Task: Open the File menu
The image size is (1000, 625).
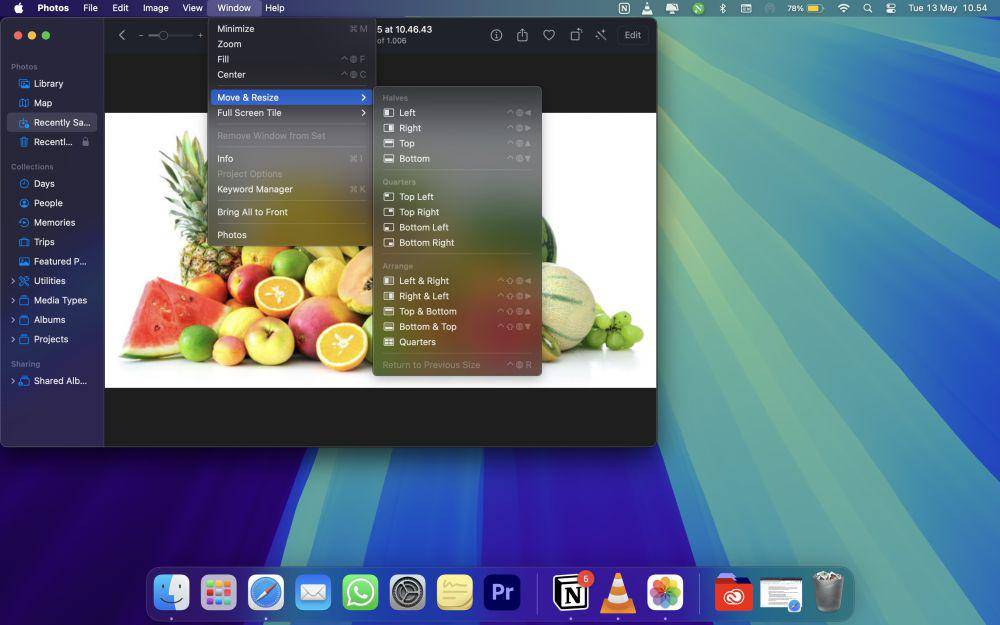Action: pyautogui.click(x=91, y=8)
